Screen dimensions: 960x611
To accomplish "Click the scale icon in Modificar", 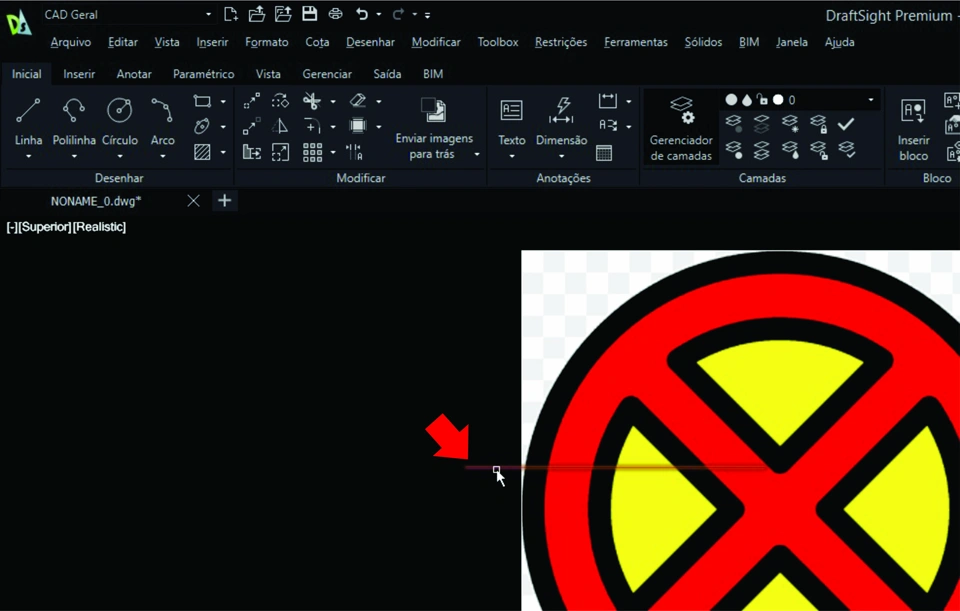I will (280, 152).
